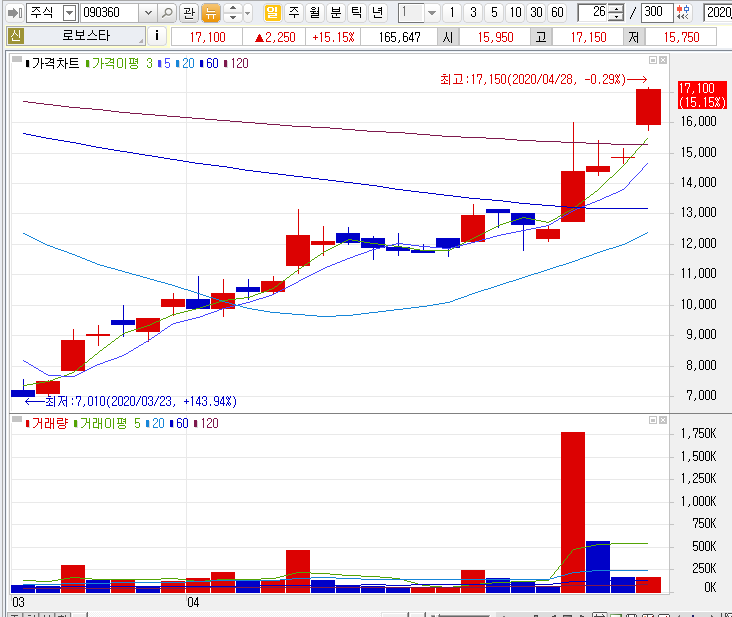This screenshot has width=732, height=617.
Task: Click the interval 3 button
Action: (473, 12)
